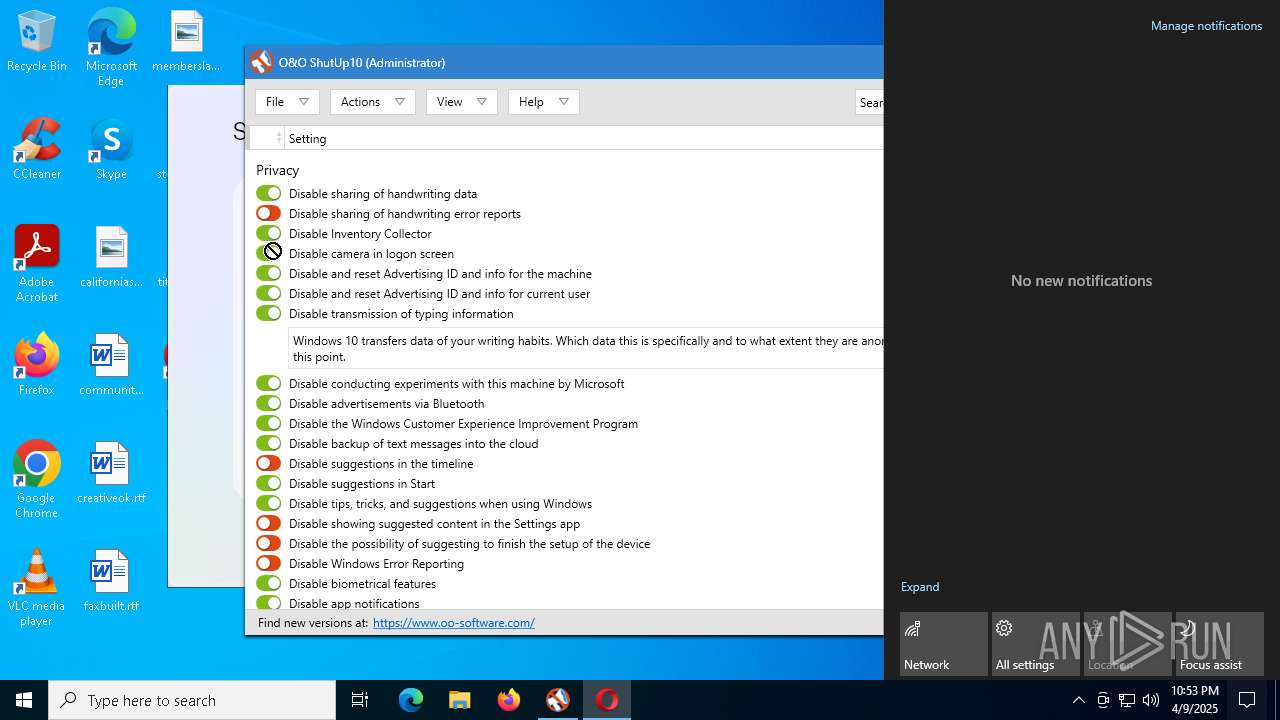Toggle Disable transmission of typing information
Image resolution: width=1280 pixels, height=720 pixels.
(x=268, y=313)
